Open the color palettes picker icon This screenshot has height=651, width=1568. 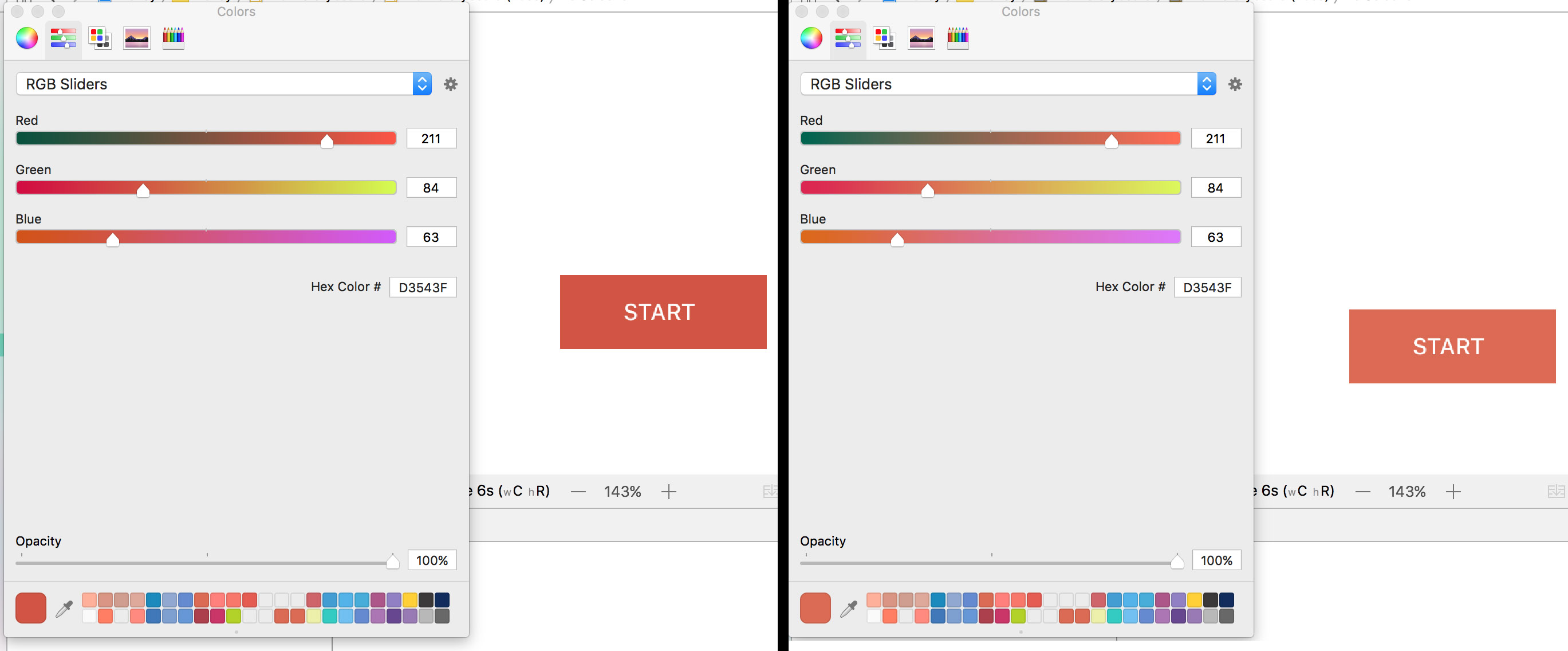point(100,38)
